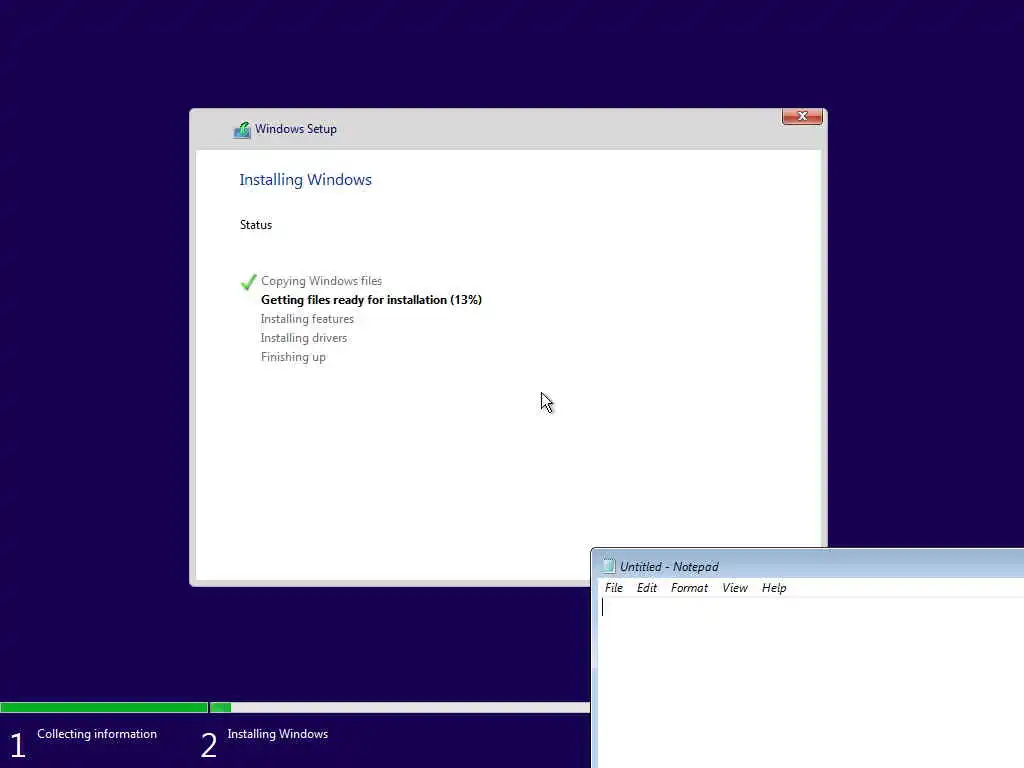1024x768 pixels.
Task: Click 'Finishing up' status line
Action: pos(293,357)
